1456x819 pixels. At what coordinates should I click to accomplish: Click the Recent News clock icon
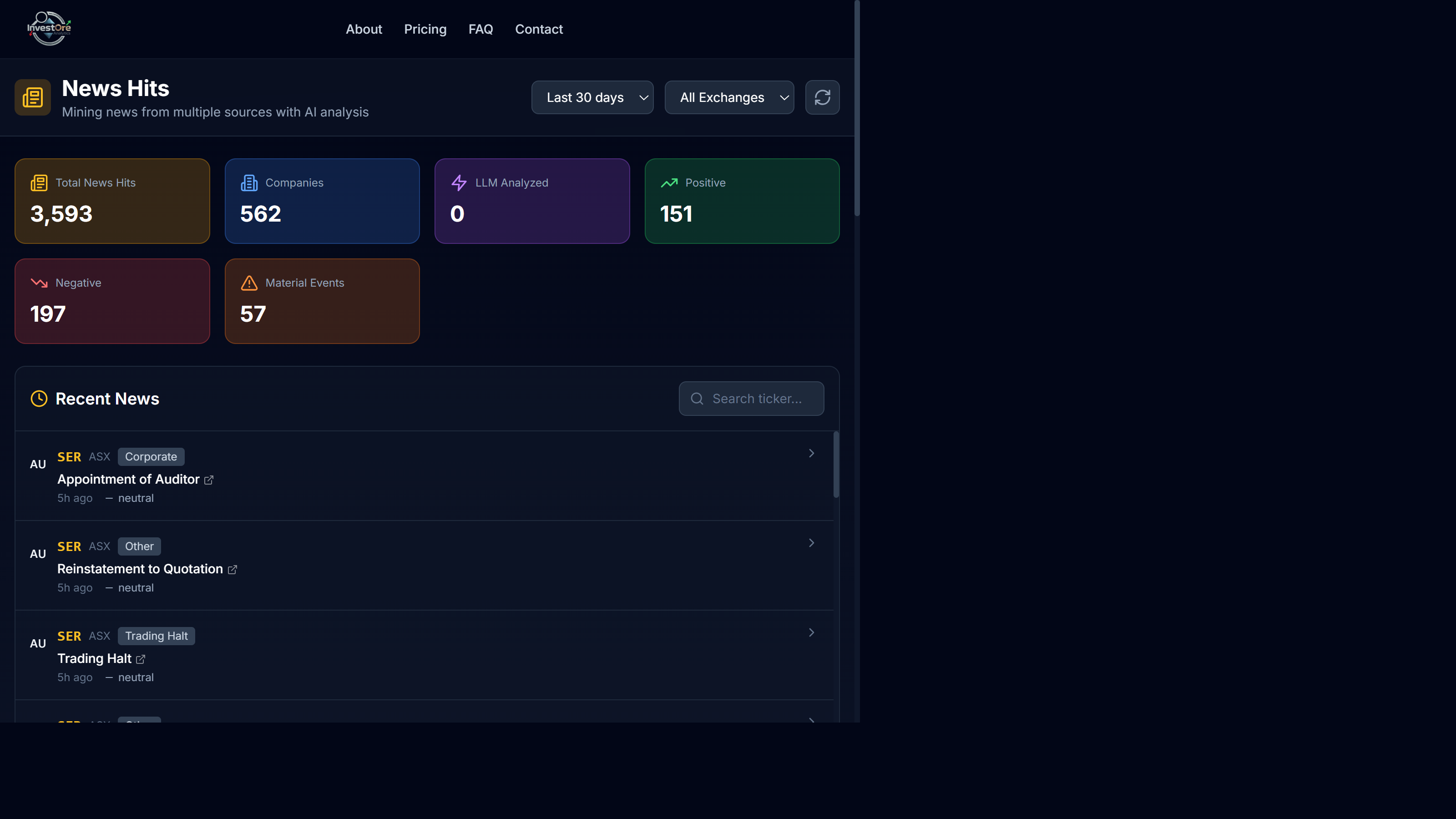coord(39,399)
